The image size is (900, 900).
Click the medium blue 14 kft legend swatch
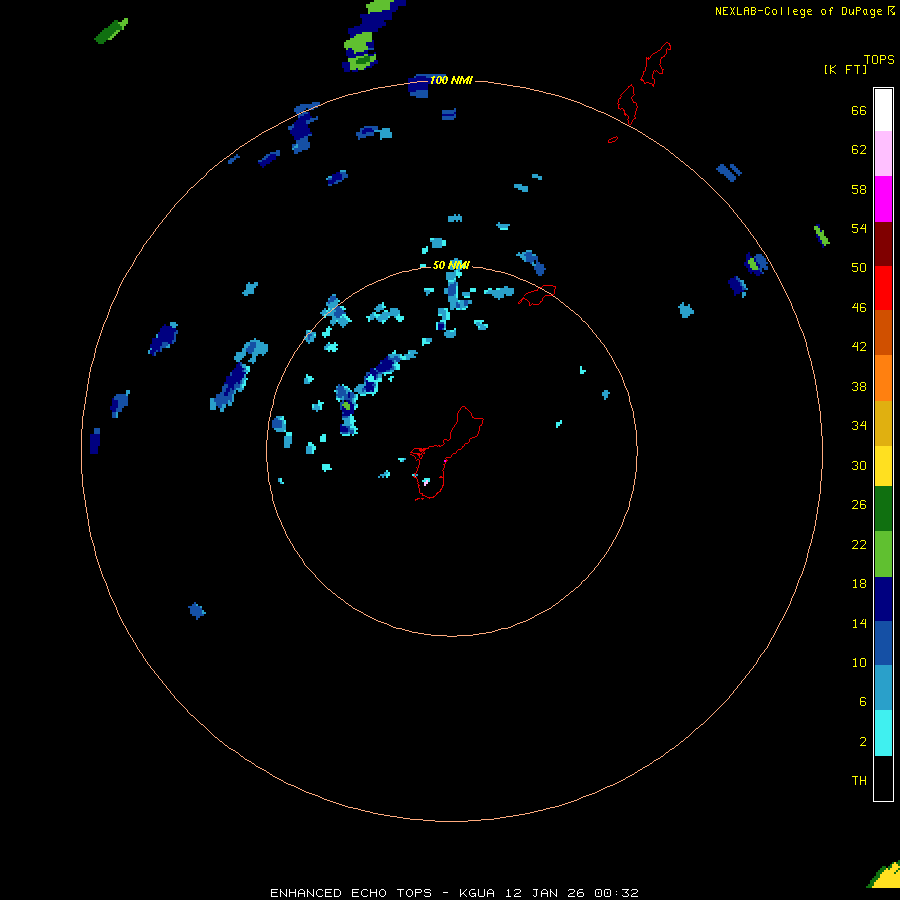click(883, 643)
